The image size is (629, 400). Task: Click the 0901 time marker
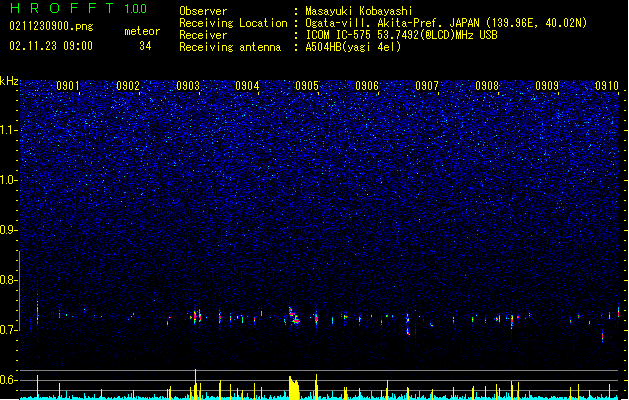[67, 86]
